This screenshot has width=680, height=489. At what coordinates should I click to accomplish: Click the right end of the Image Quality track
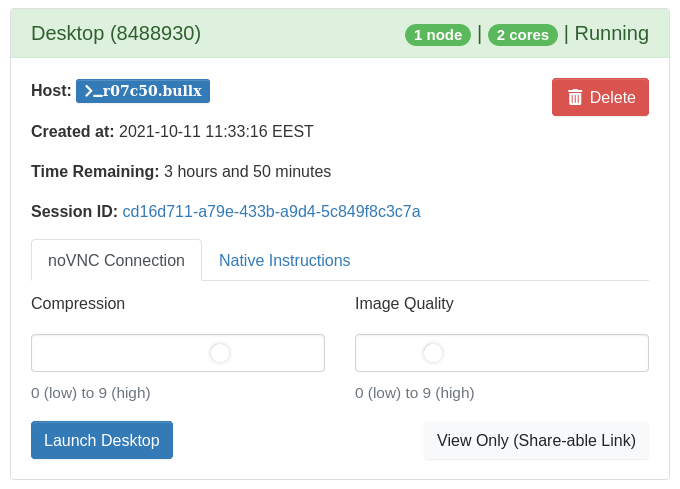tap(640, 353)
